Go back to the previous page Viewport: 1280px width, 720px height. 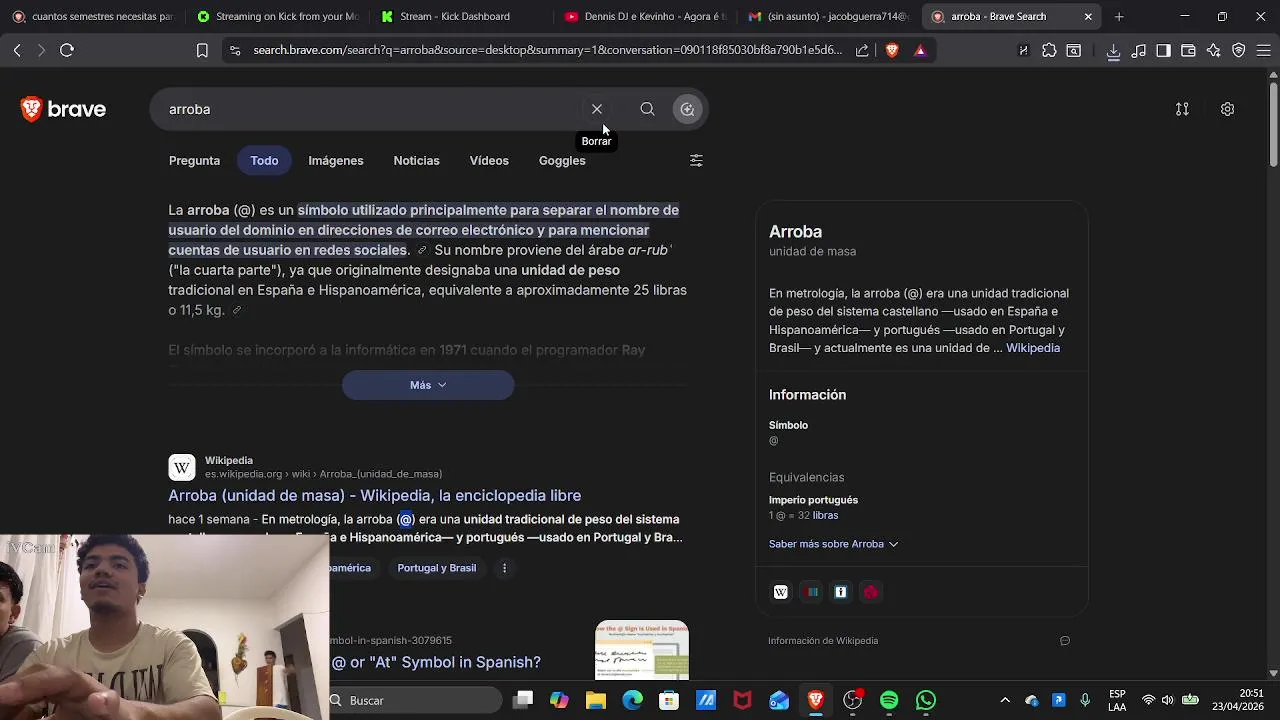tap(17, 50)
